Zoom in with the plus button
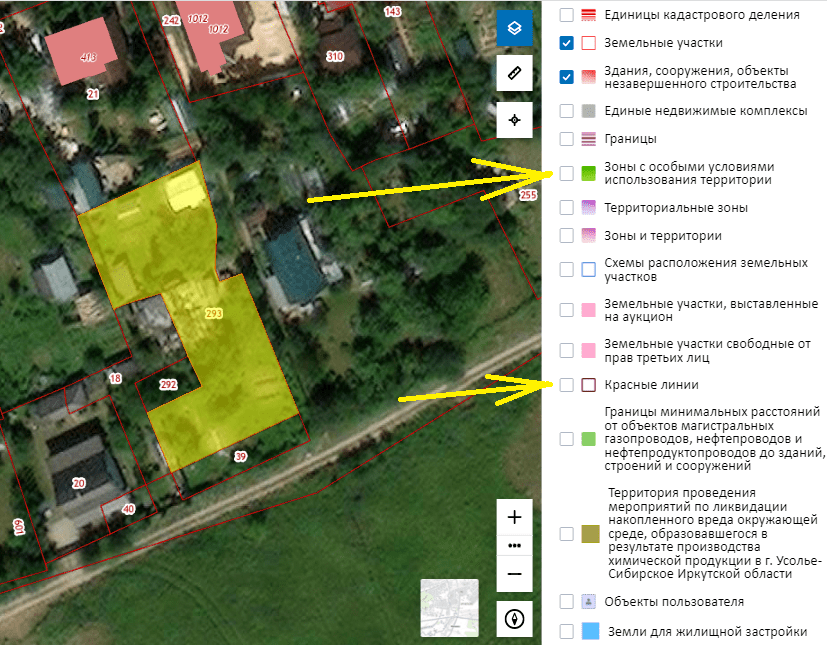This screenshot has height=645, width=827. (515, 517)
